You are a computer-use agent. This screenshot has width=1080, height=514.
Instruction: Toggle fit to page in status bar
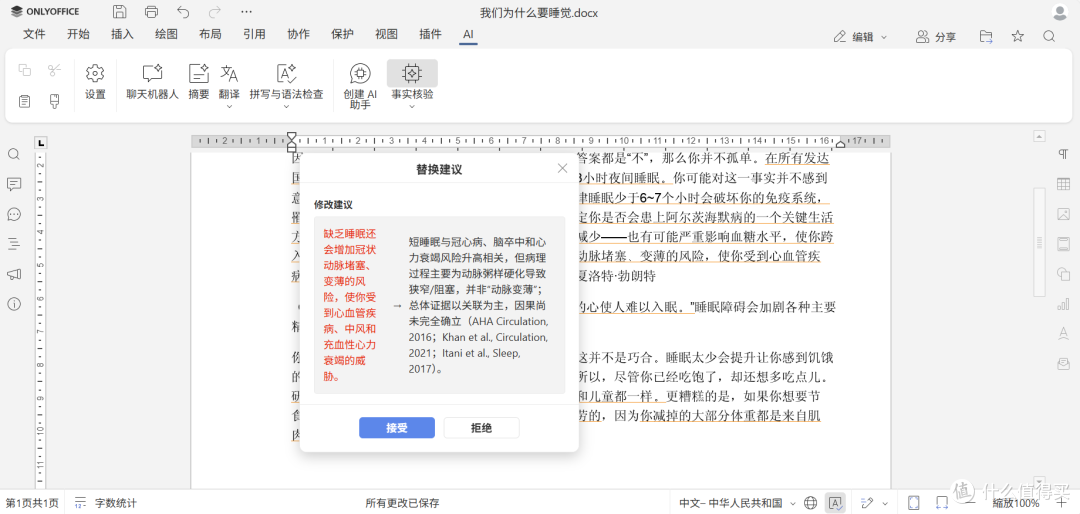point(914,502)
